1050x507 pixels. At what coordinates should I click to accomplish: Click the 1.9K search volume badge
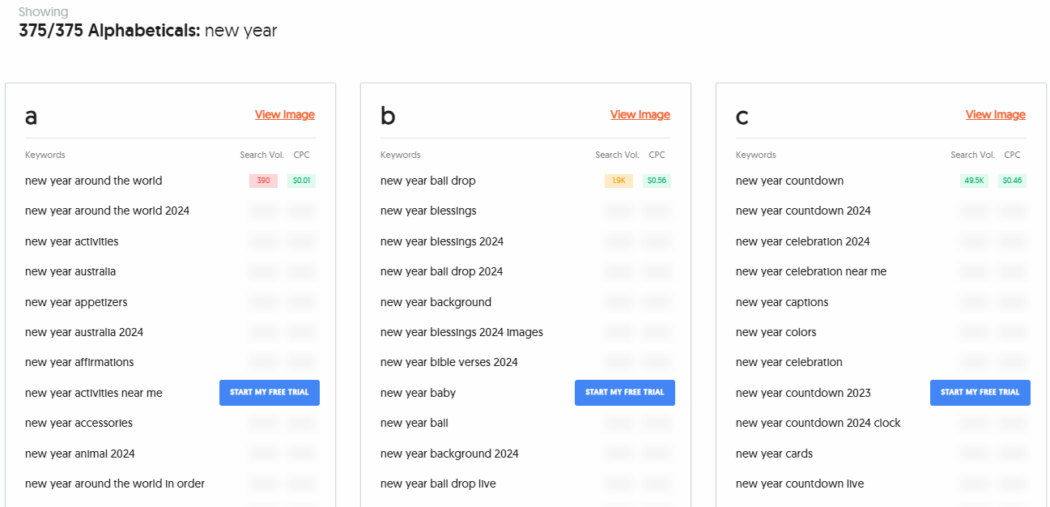(618, 181)
